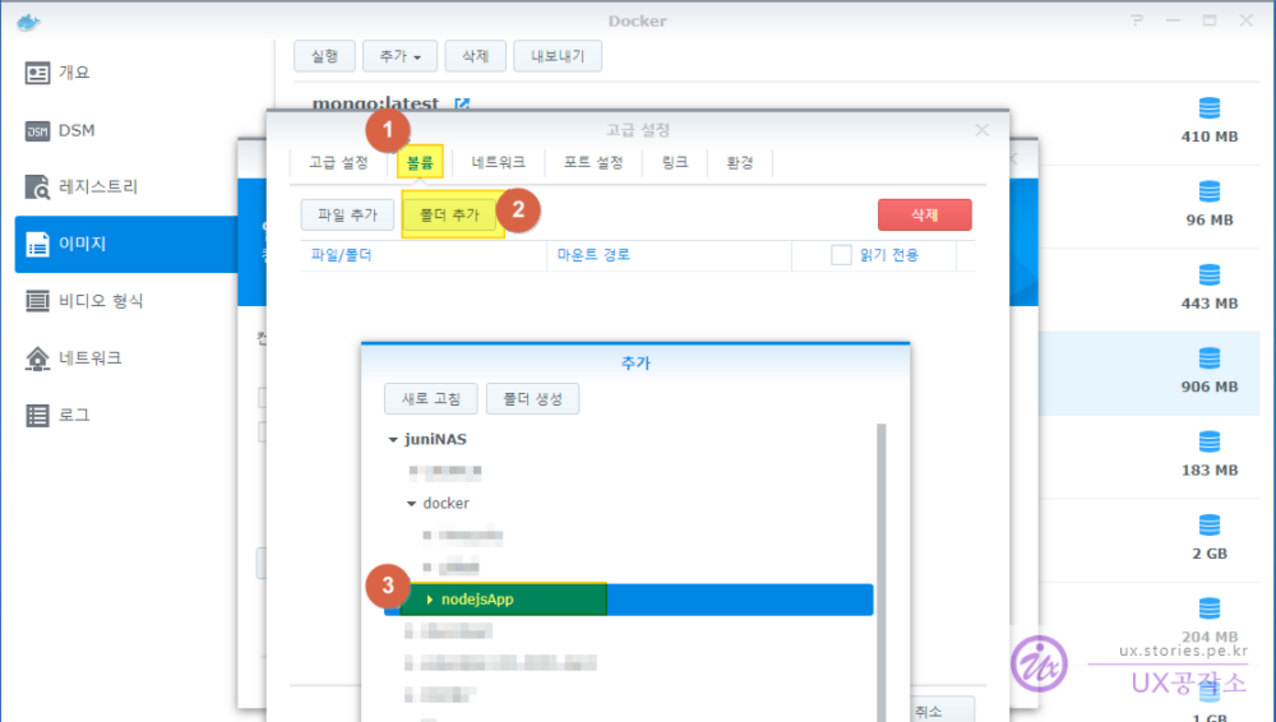Open the 개요 overview sidebar icon
The height and width of the screenshot is (722, 1276).
37,73
